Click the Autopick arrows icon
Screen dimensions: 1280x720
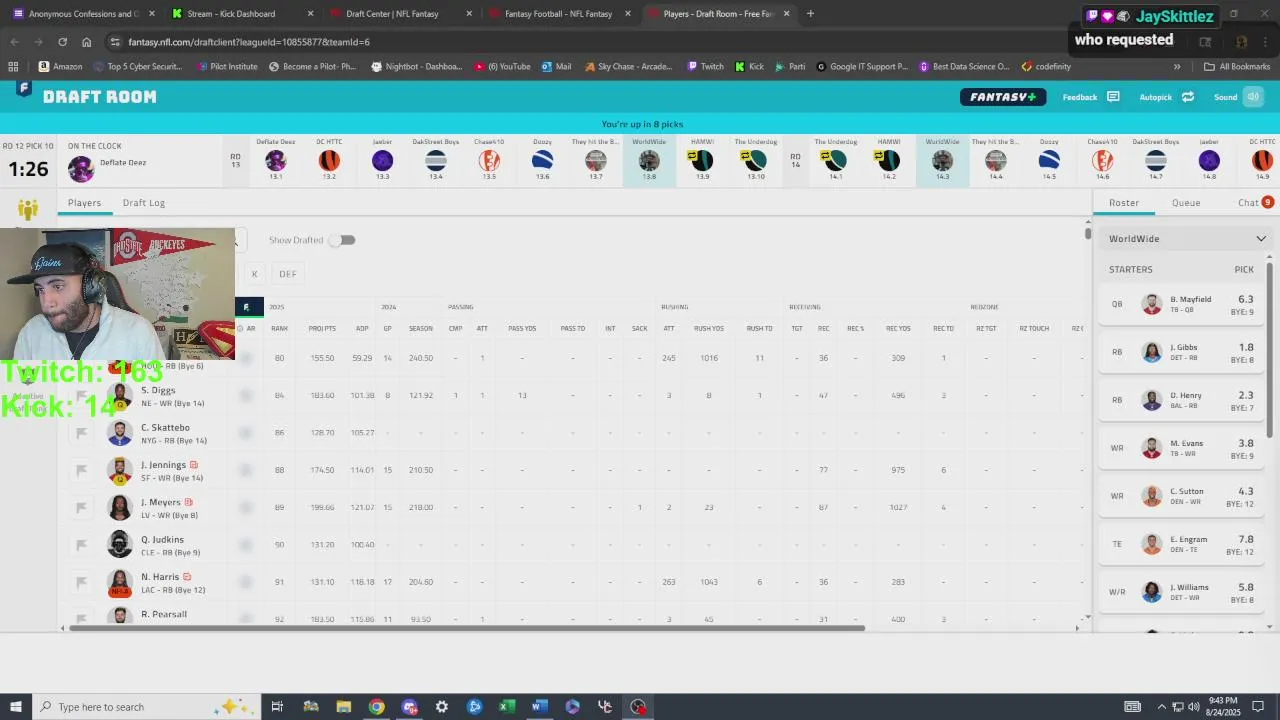(1188, 97)
